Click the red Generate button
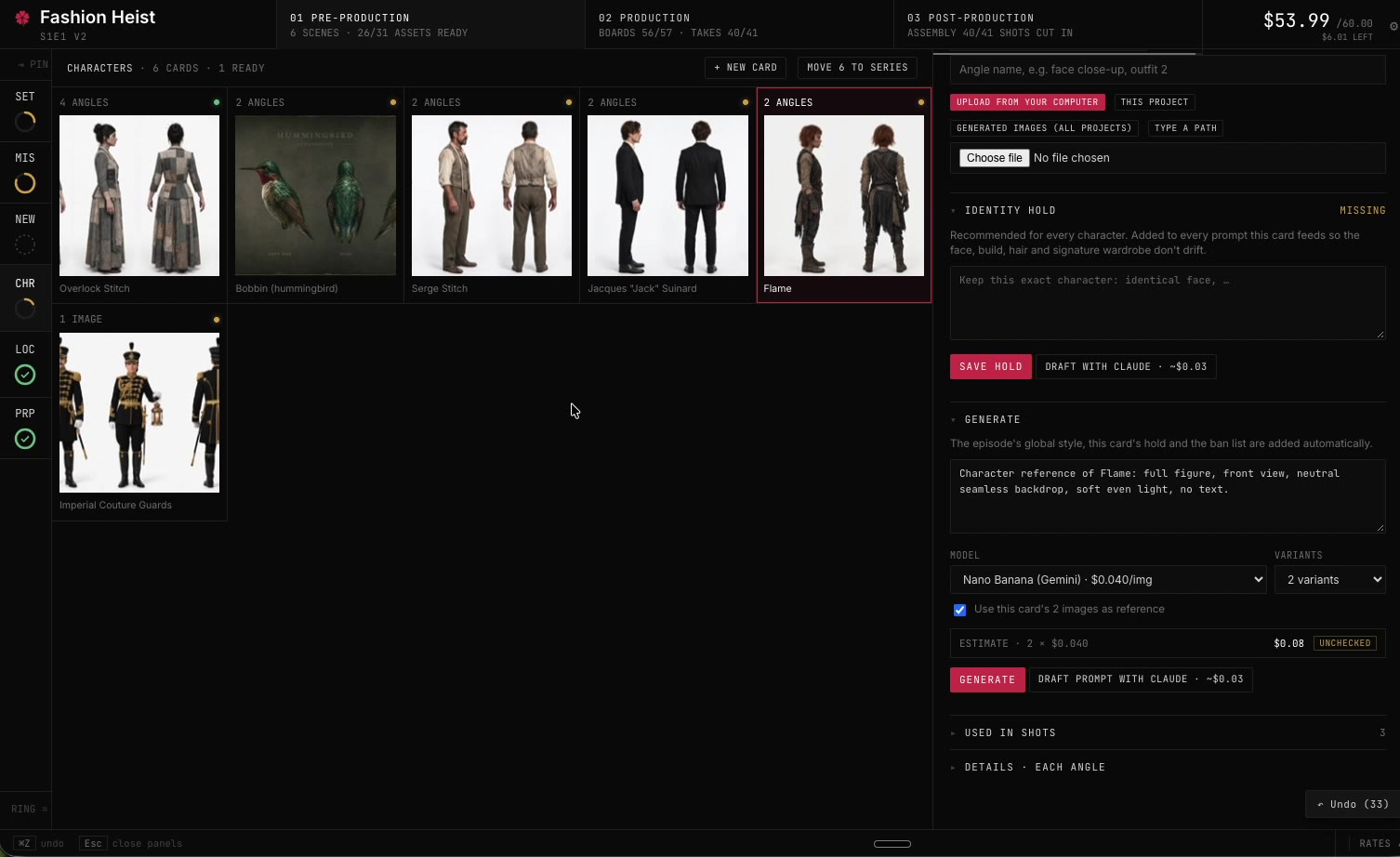Screen dimensions: 1400x857 [x=987, y=680]
